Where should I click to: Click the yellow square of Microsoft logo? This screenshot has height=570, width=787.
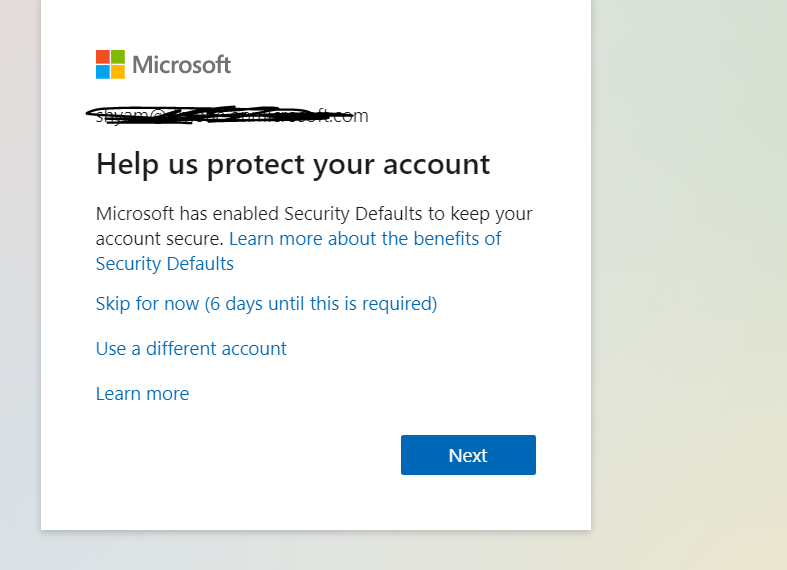pyautogui.click(x=118, y=72)
